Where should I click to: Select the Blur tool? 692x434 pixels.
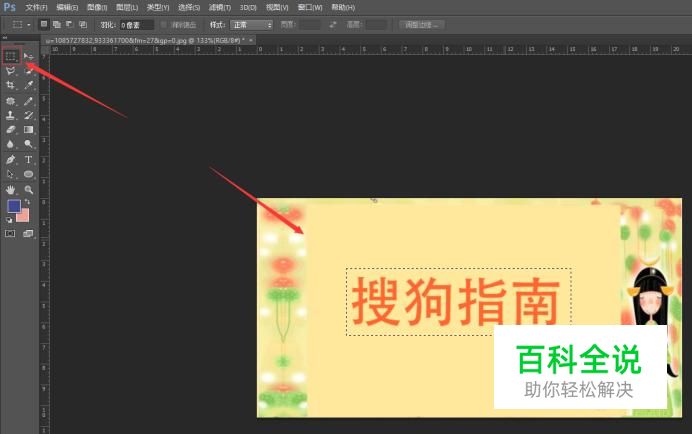[x=11, y=144]
